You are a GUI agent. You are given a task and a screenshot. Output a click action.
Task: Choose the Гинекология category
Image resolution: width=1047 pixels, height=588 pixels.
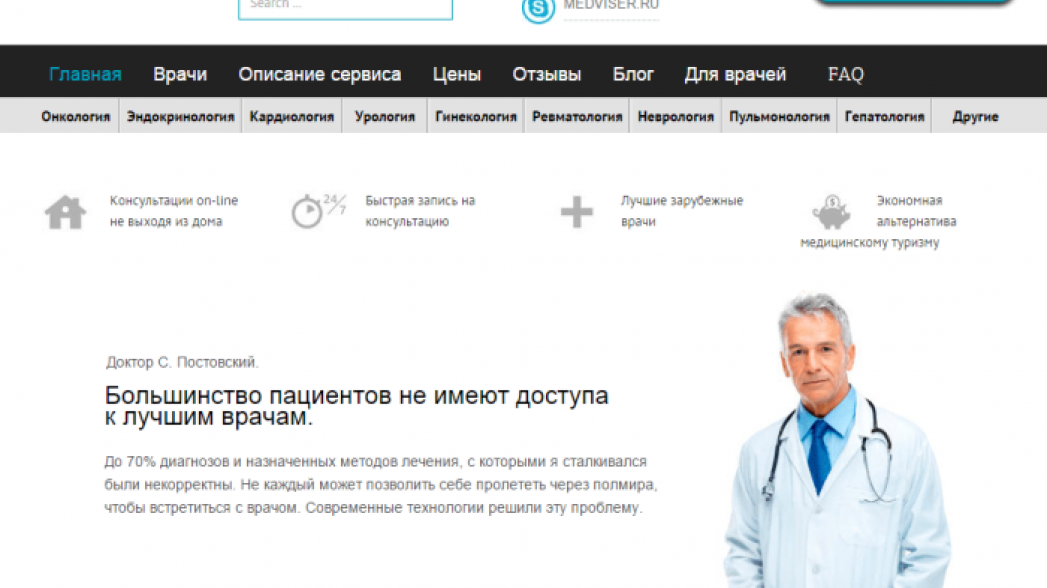(476, 117)
